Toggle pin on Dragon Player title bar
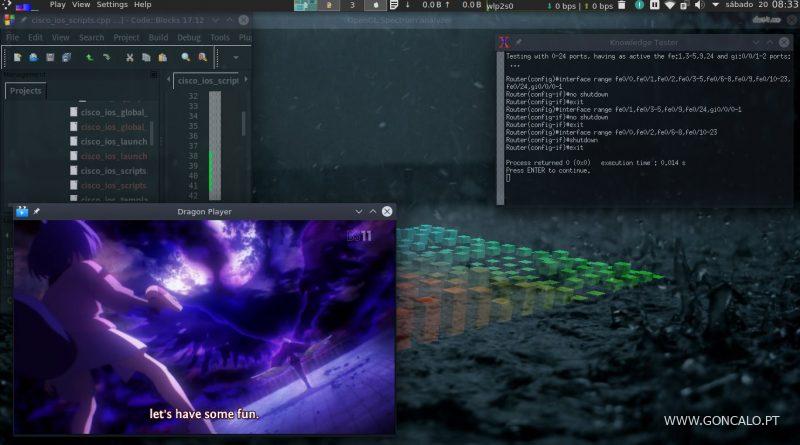This screenshot has width=800, height=445. coord(37,212)
